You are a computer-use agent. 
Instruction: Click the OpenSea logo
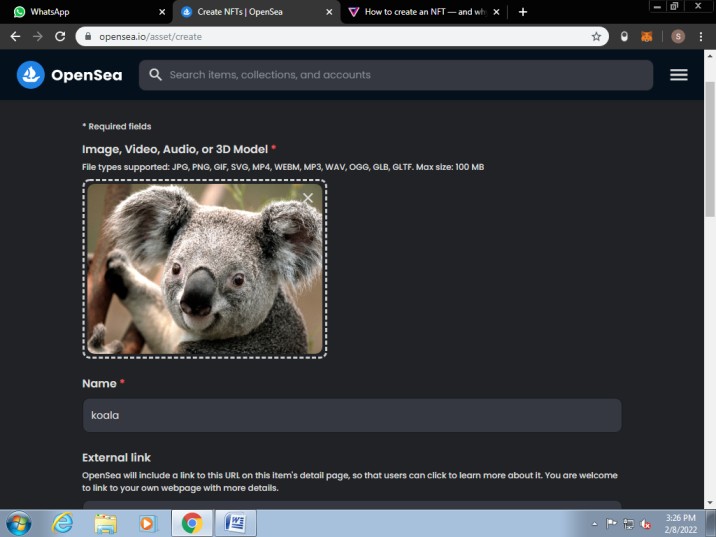[69, 75]
